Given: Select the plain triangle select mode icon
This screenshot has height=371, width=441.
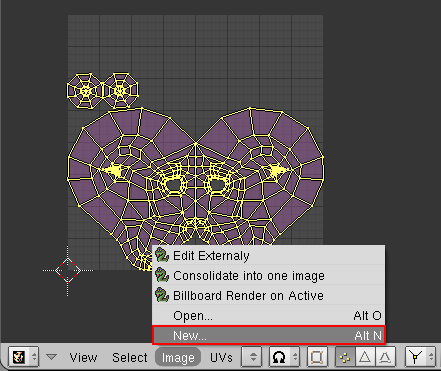Looking at the screenshot, I should tap(365, 357).
